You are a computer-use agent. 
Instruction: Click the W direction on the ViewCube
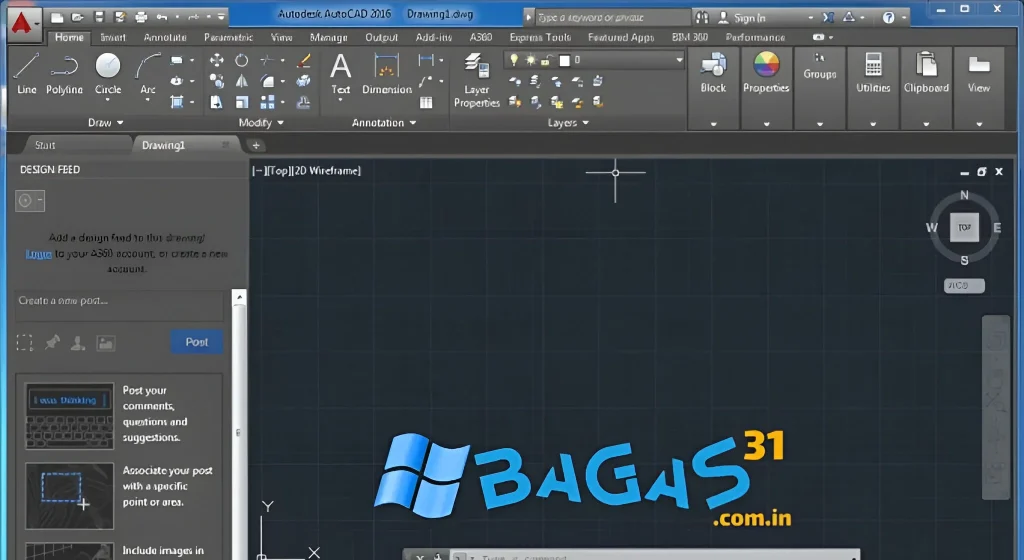pyautogui.click(x=932, y=228)
